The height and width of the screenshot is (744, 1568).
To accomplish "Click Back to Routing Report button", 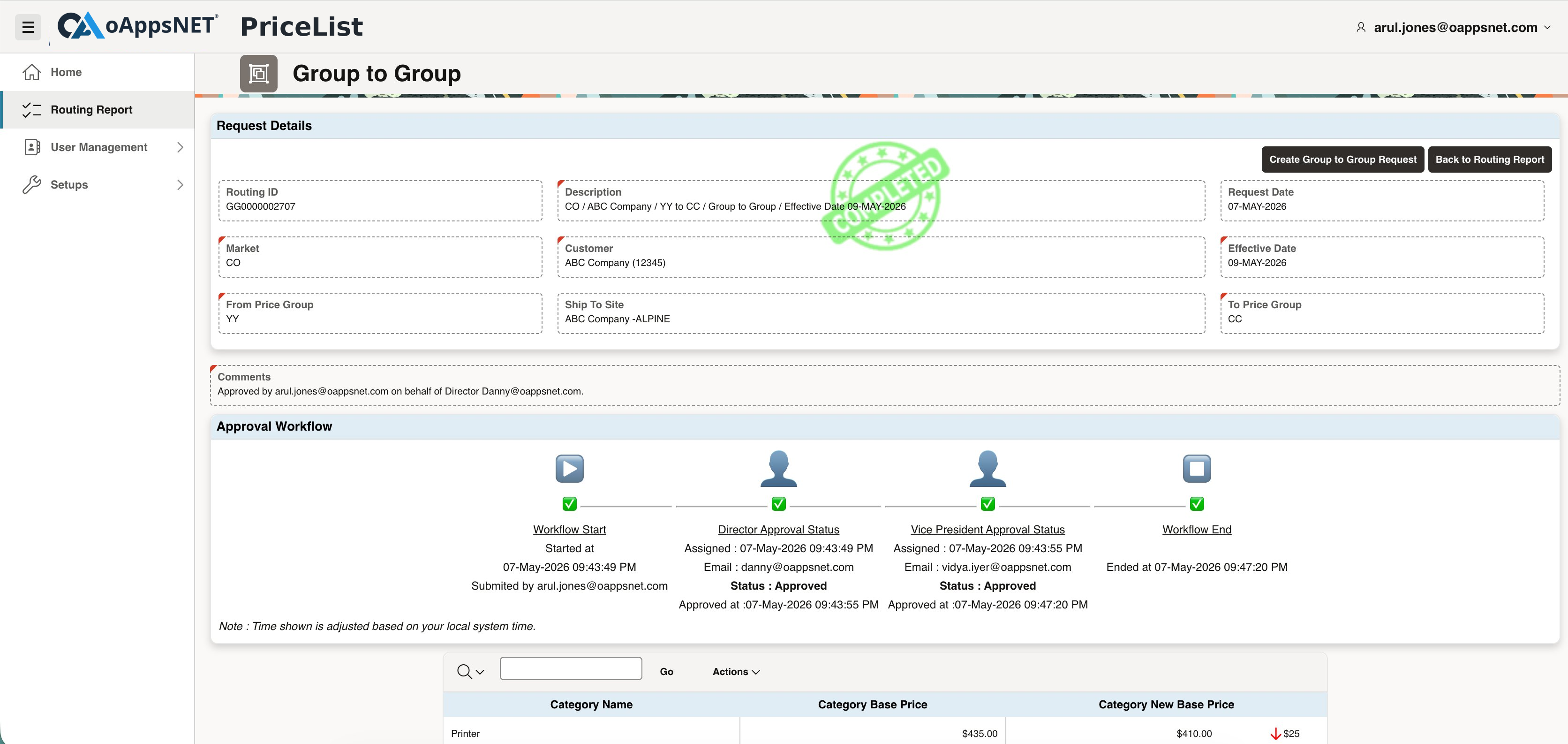I will tap(1490, 159).
